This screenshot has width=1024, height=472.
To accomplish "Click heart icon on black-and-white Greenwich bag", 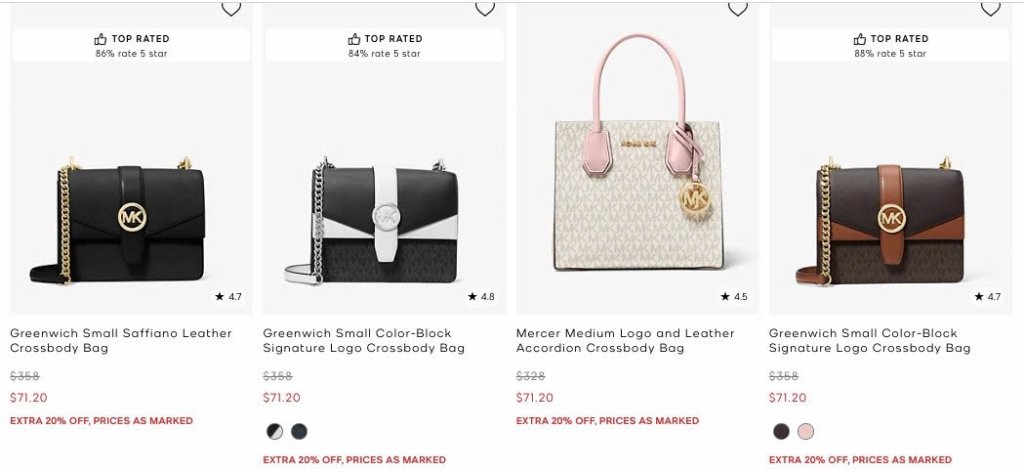I will click(x=485, y=8).
